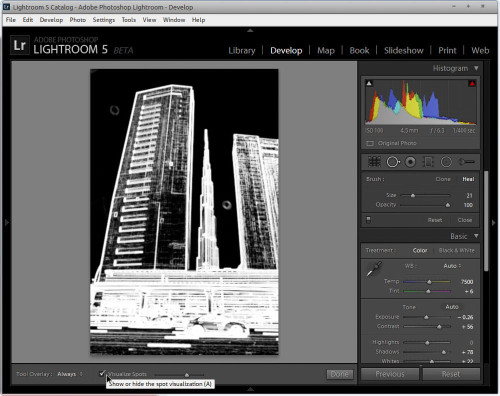Image resolution: width=500 pixels, height=396 pixels.
Task: Show the bottom filmstrip panel arrow
Action: 250,389
